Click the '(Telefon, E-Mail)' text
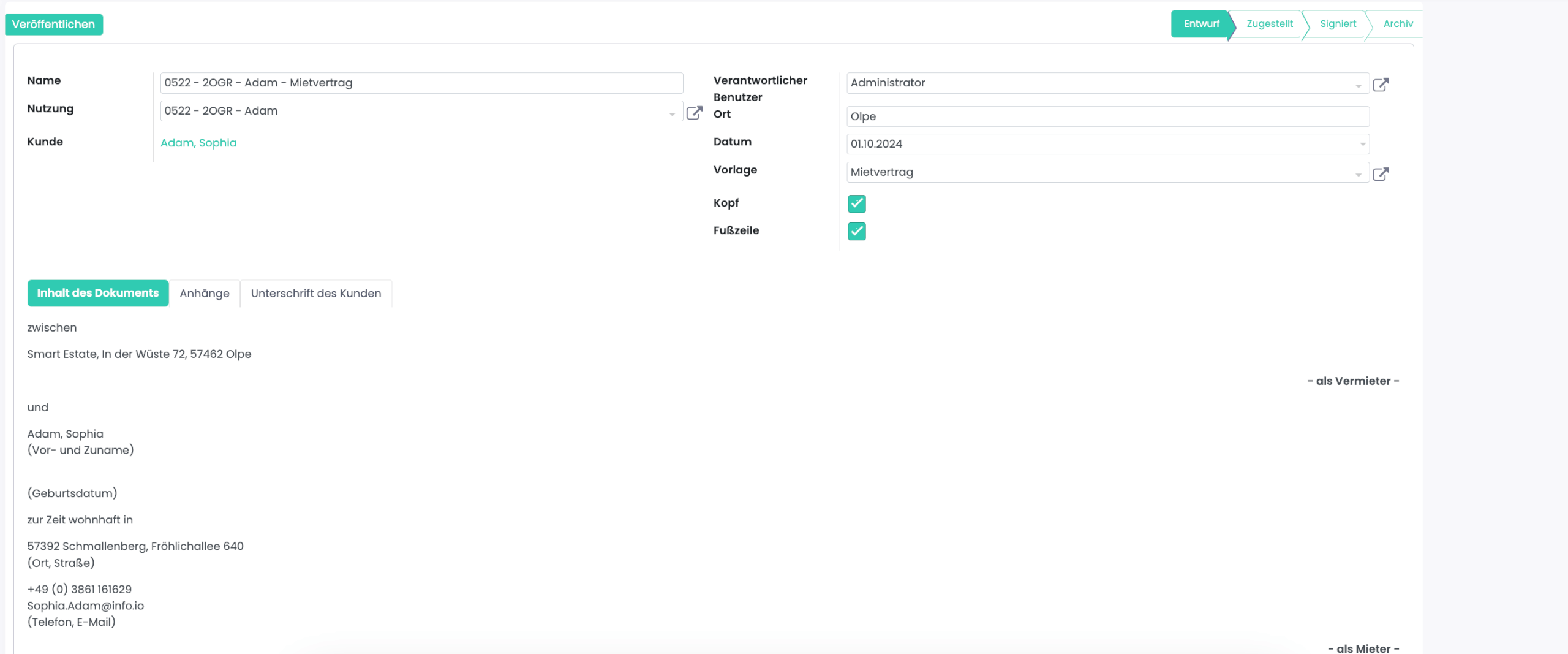Image resolution: width=1568 pixels, height=654 pixels. point(72,622)
